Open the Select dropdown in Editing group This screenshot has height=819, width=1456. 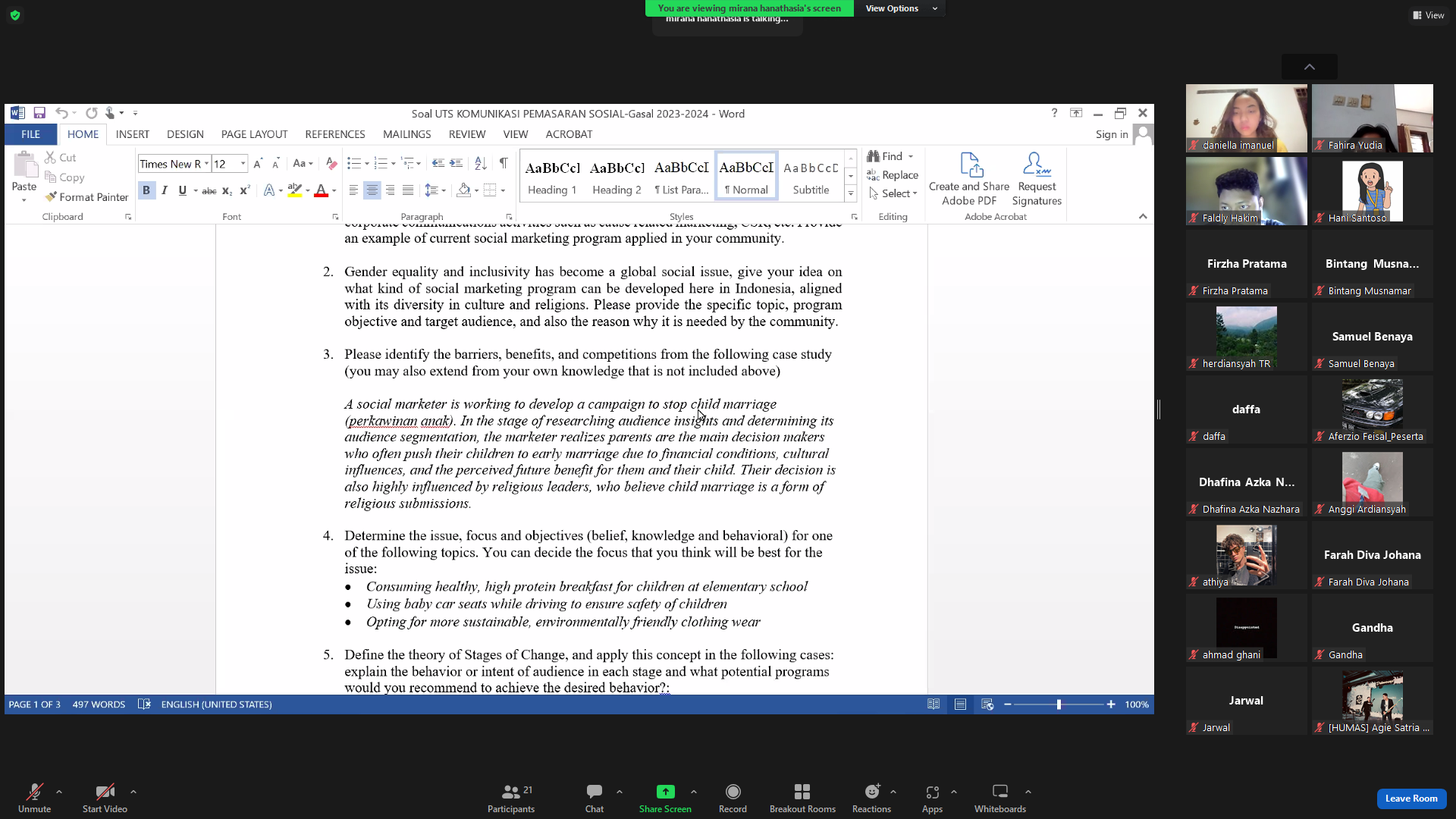[x=893, y=193]
